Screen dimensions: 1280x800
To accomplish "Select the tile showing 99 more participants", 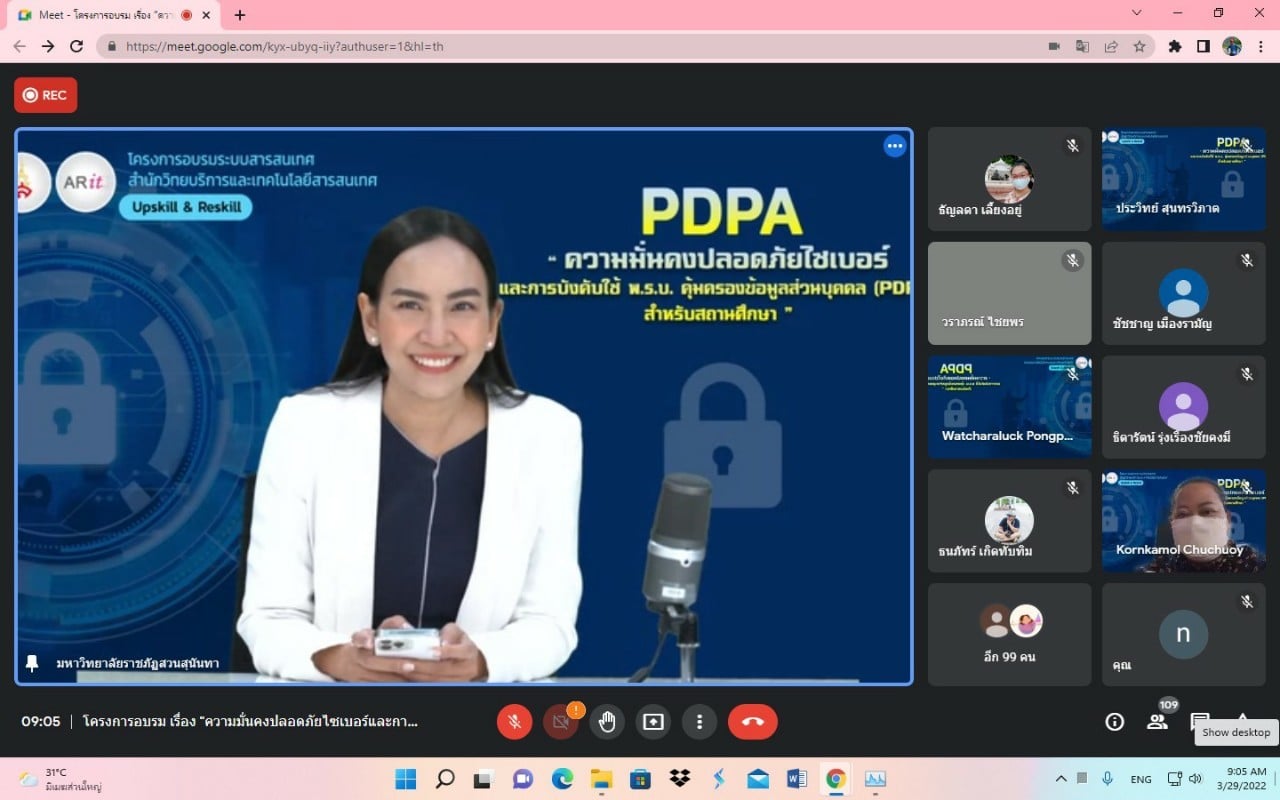I will click(x=1009, y=634).
